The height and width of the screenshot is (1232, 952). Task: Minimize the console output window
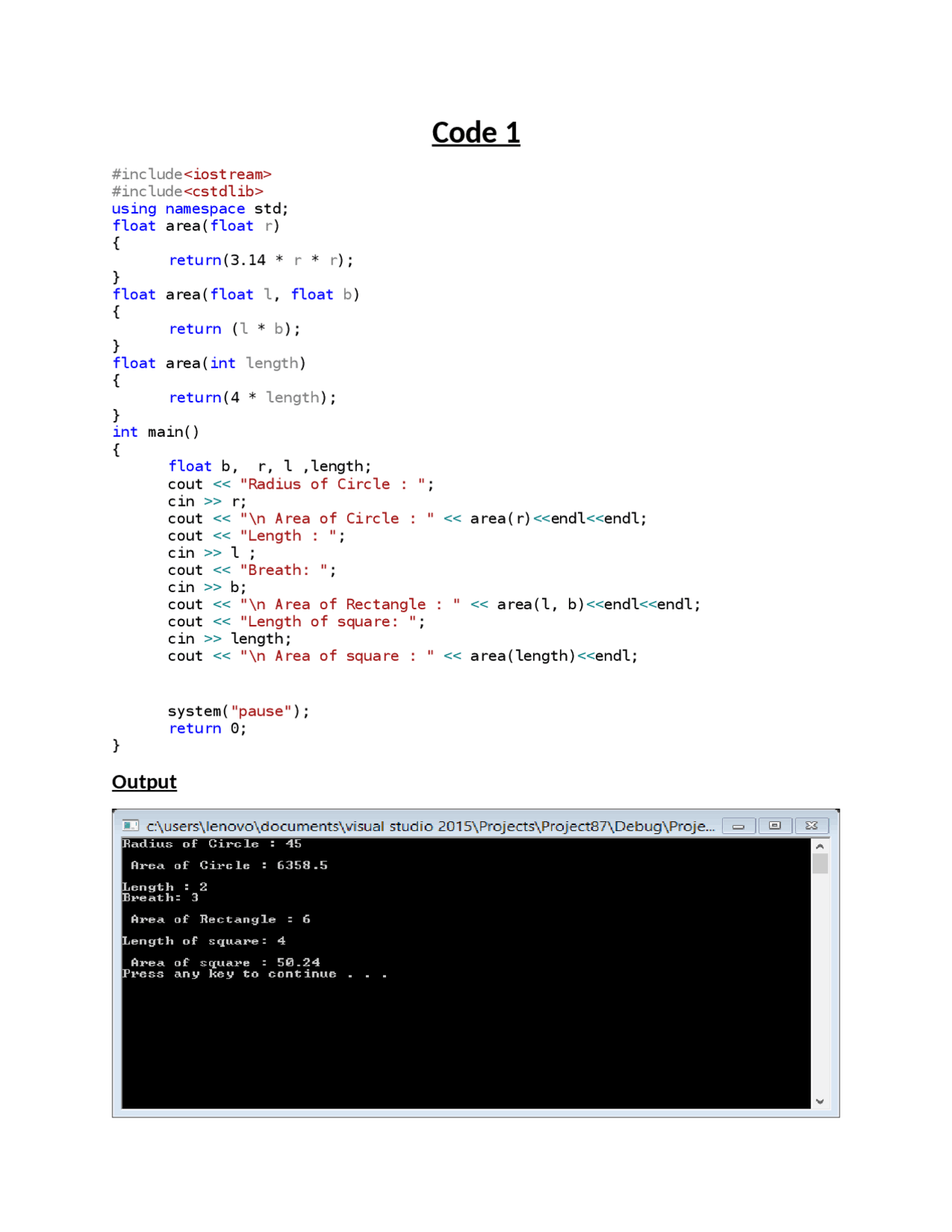coord(738,826)
